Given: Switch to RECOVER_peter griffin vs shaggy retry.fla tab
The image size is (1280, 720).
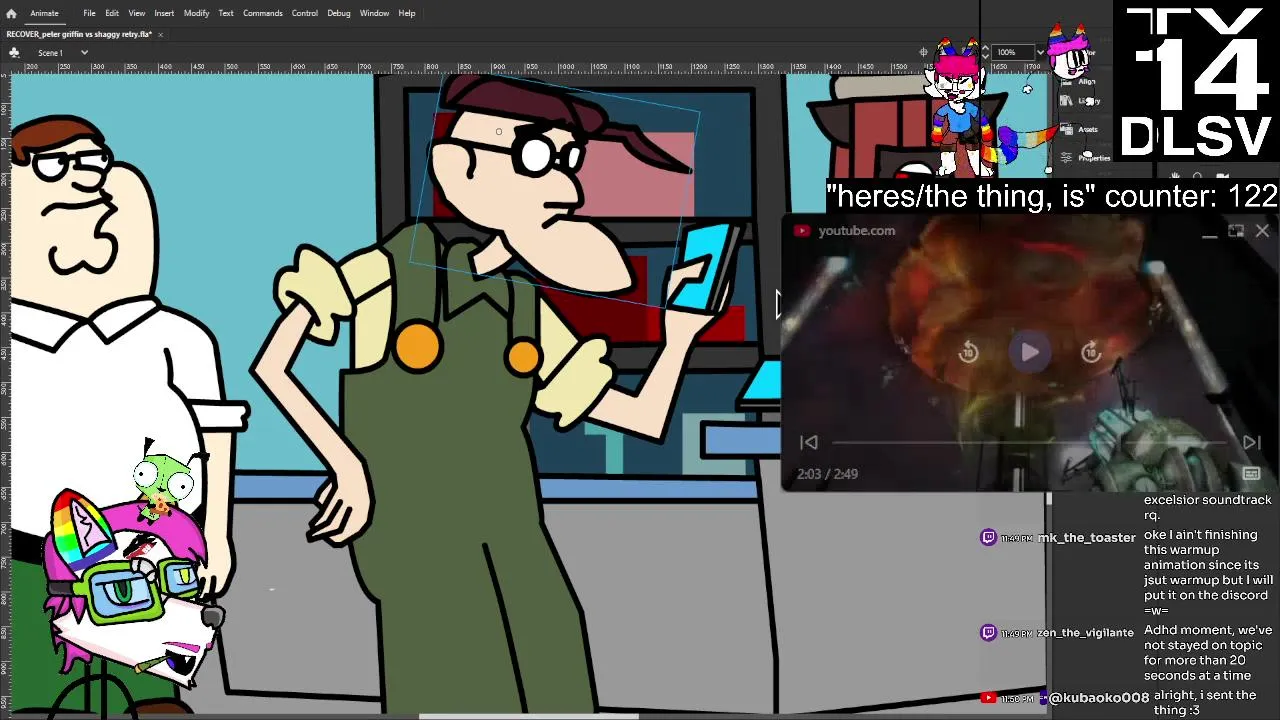Looking at the screenshot, I should [79, 34].
